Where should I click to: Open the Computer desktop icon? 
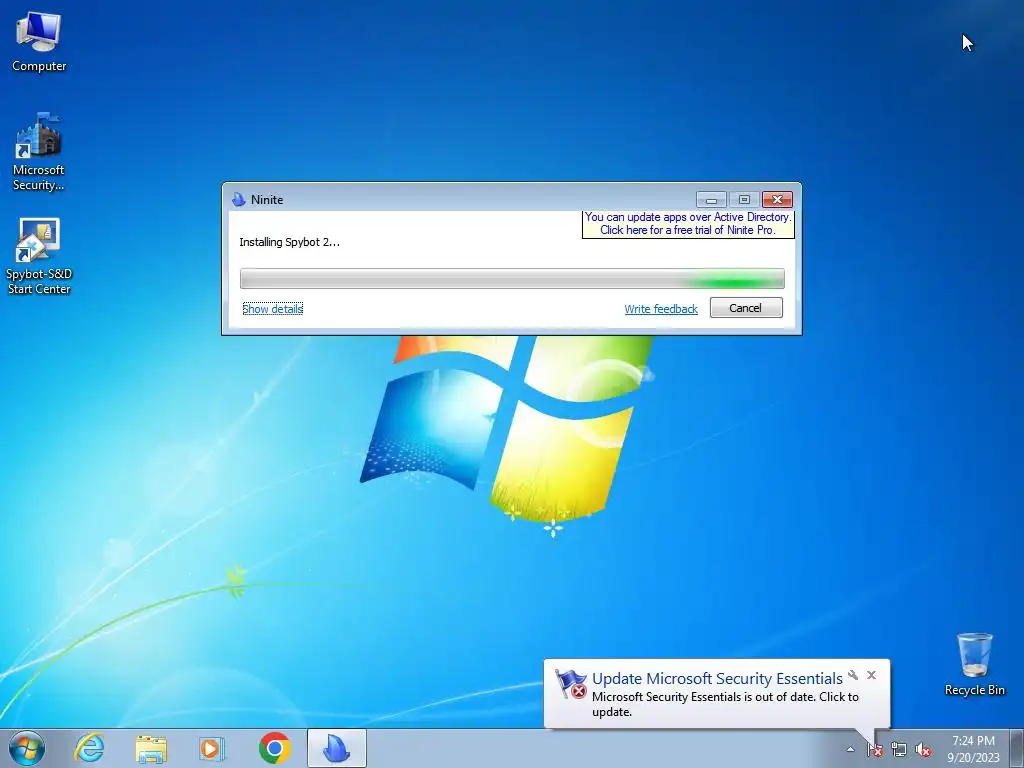39,42
